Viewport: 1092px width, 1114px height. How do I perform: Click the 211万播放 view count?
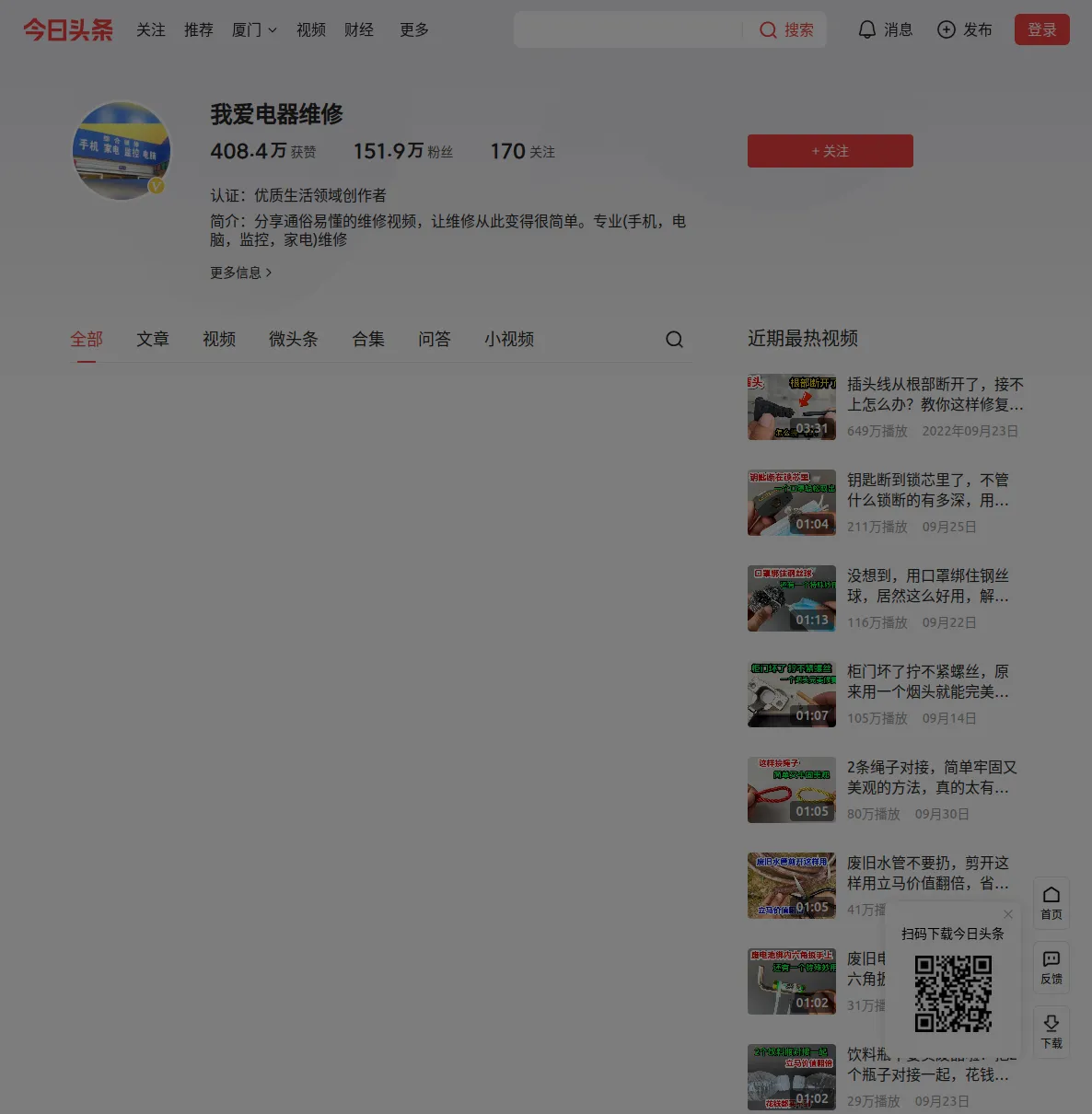pos(877,527)
